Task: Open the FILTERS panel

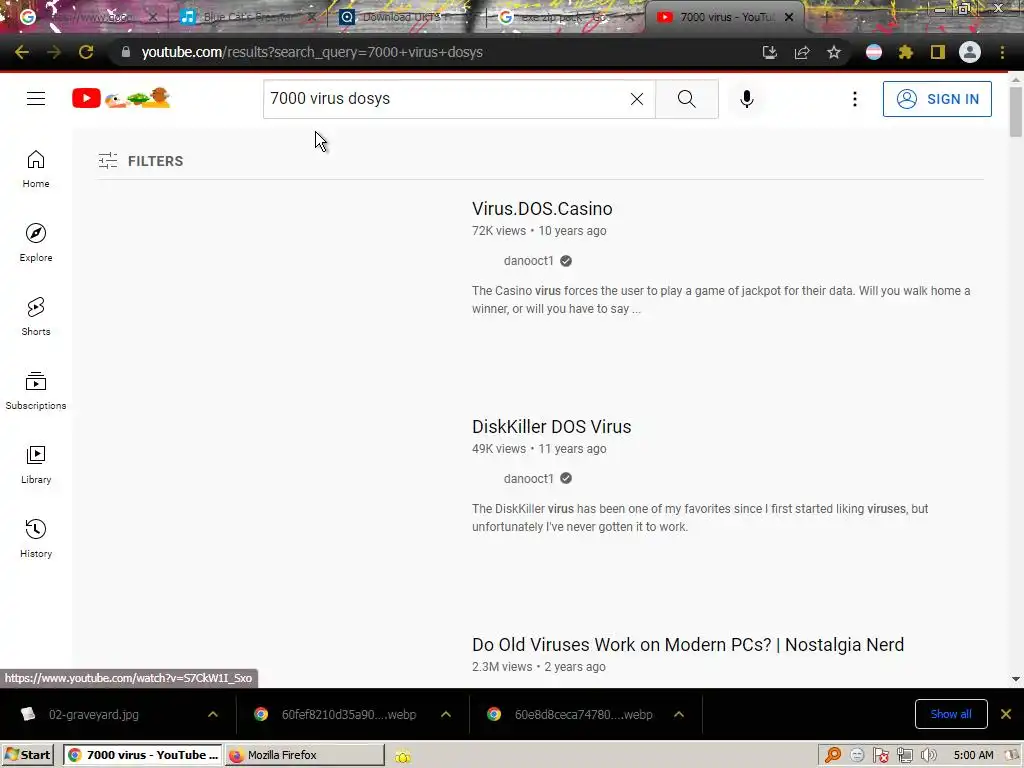Action: (141, 161)
